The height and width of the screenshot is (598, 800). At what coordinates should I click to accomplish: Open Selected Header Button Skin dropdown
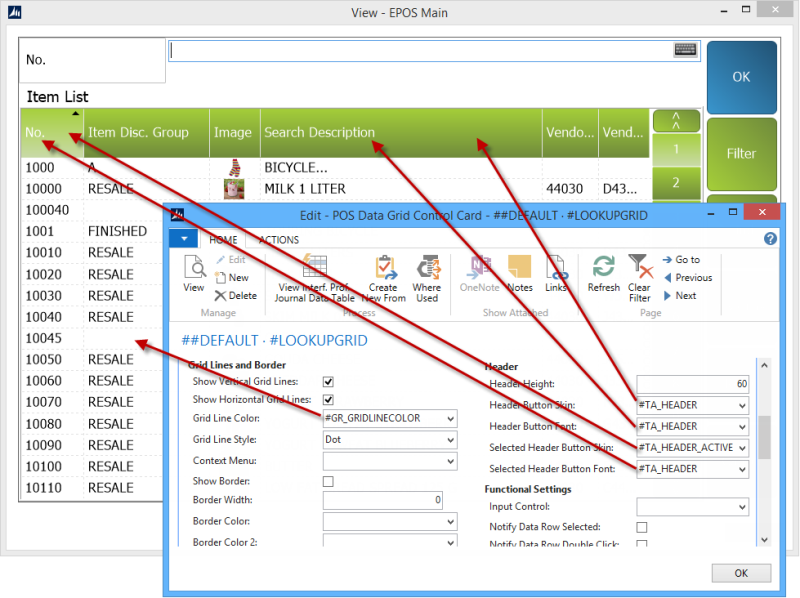click(x=742, y=448)
